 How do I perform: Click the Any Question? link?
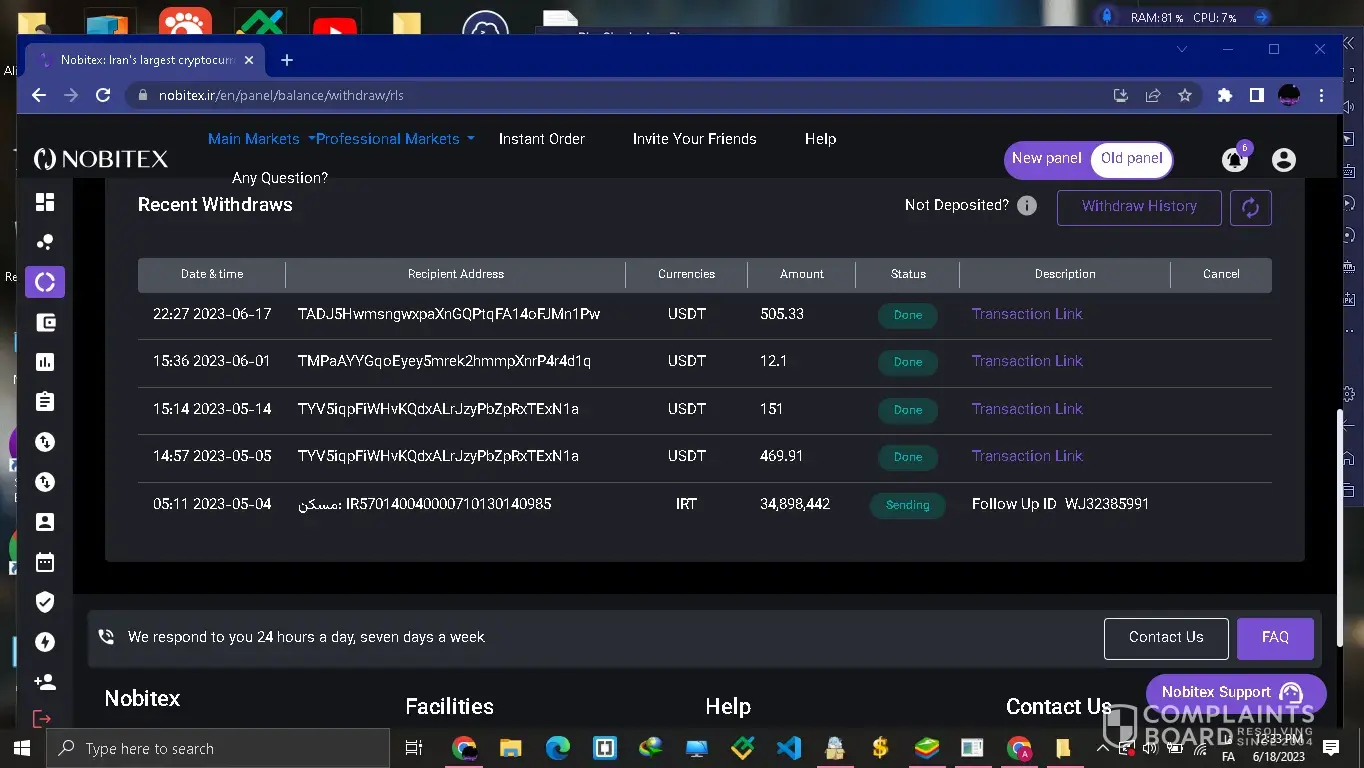coord(280,178)
